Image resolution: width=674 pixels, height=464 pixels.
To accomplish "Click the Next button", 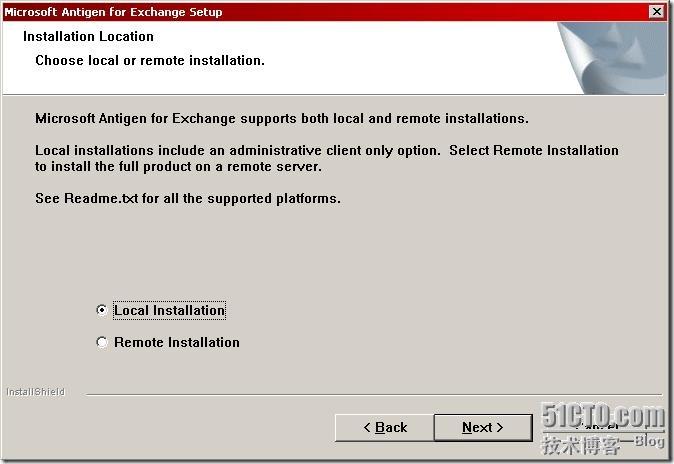I will pyautogui.click(x=483, y=427).
